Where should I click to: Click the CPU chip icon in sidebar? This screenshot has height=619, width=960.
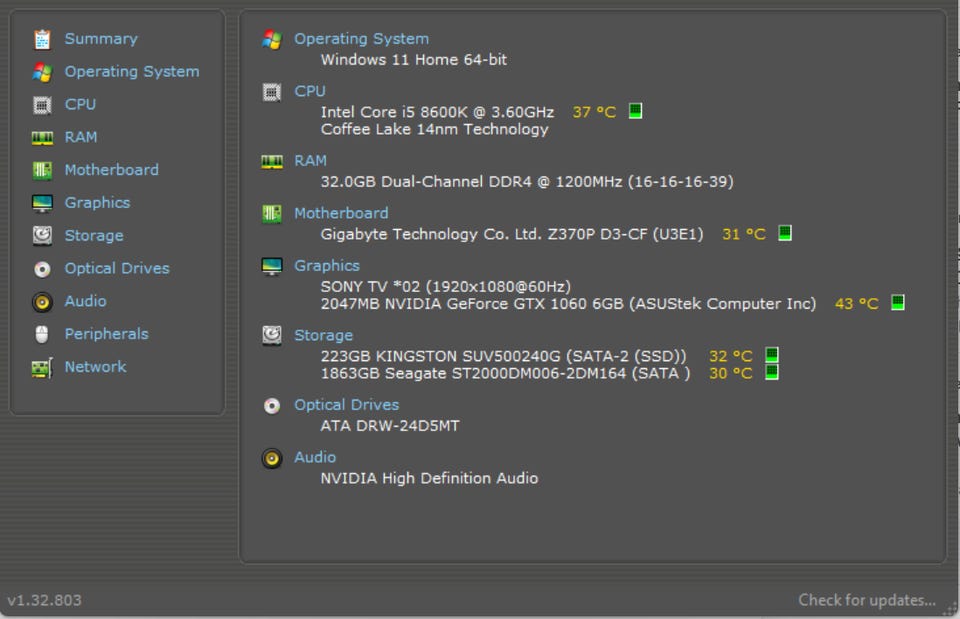pos(42,105)
